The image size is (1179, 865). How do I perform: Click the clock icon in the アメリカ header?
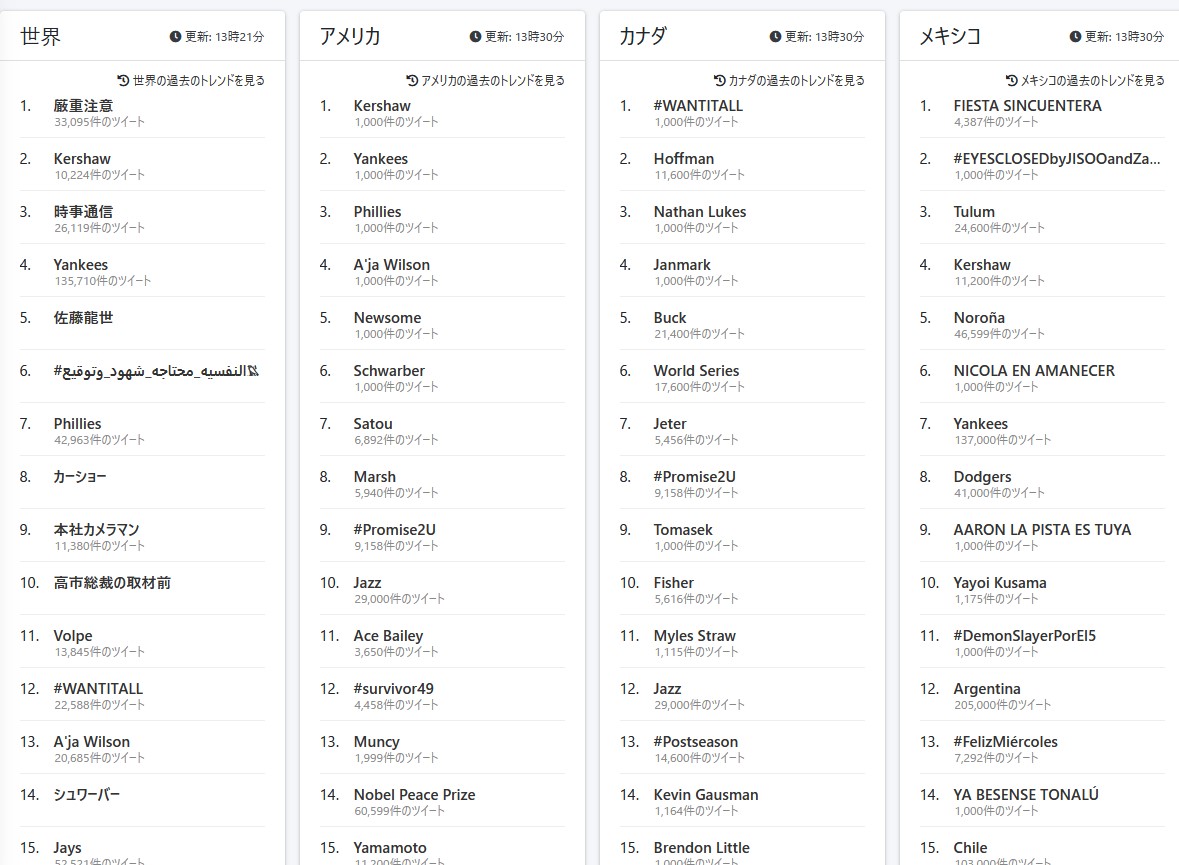pyautogui.click(x=476, y=37)
